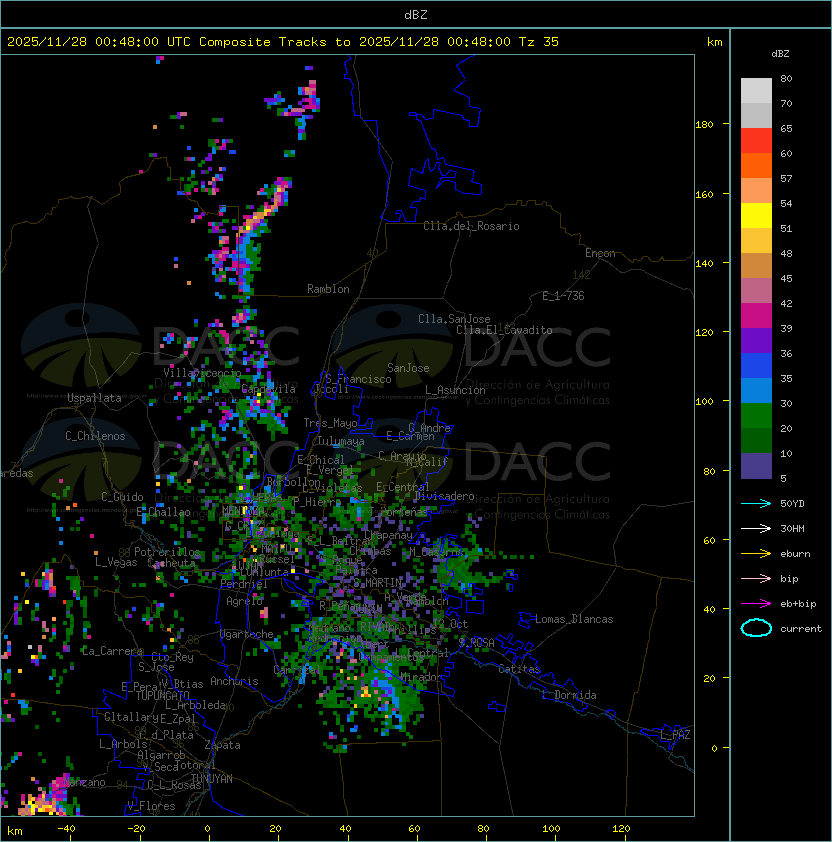This screenshot has width=832, height=842.
Task: Click the 'C_Guido' map label
Action: click(122, 497)
